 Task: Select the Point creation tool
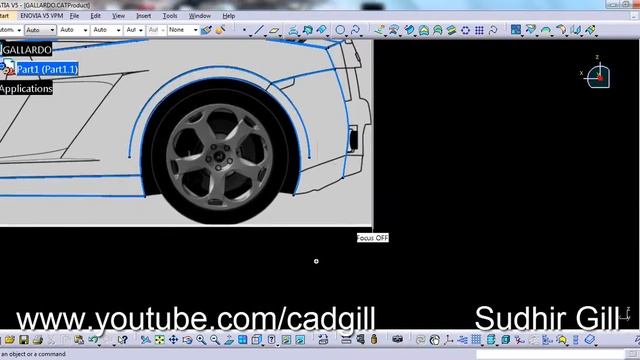[x=244, y=30]
